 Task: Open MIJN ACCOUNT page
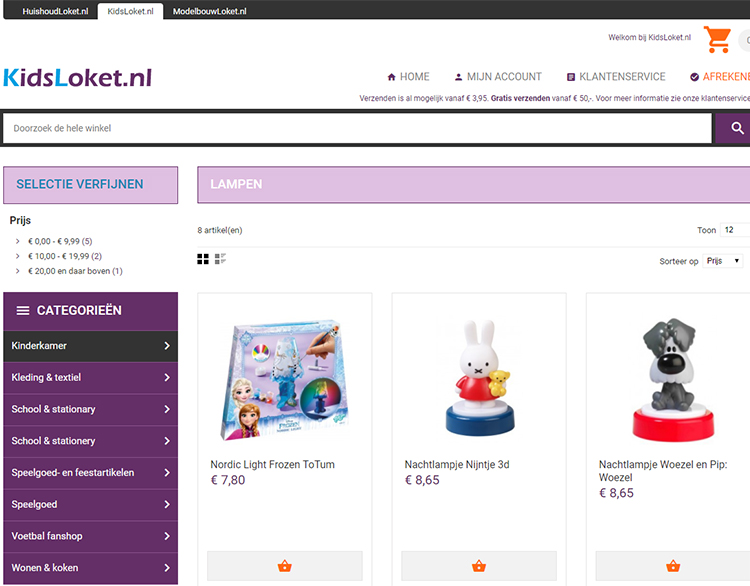point(498,77)
